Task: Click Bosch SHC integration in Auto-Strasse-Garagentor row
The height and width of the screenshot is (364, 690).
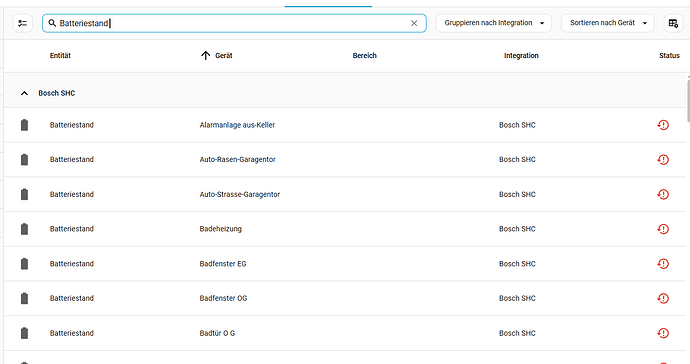Action: coord(517,194)
